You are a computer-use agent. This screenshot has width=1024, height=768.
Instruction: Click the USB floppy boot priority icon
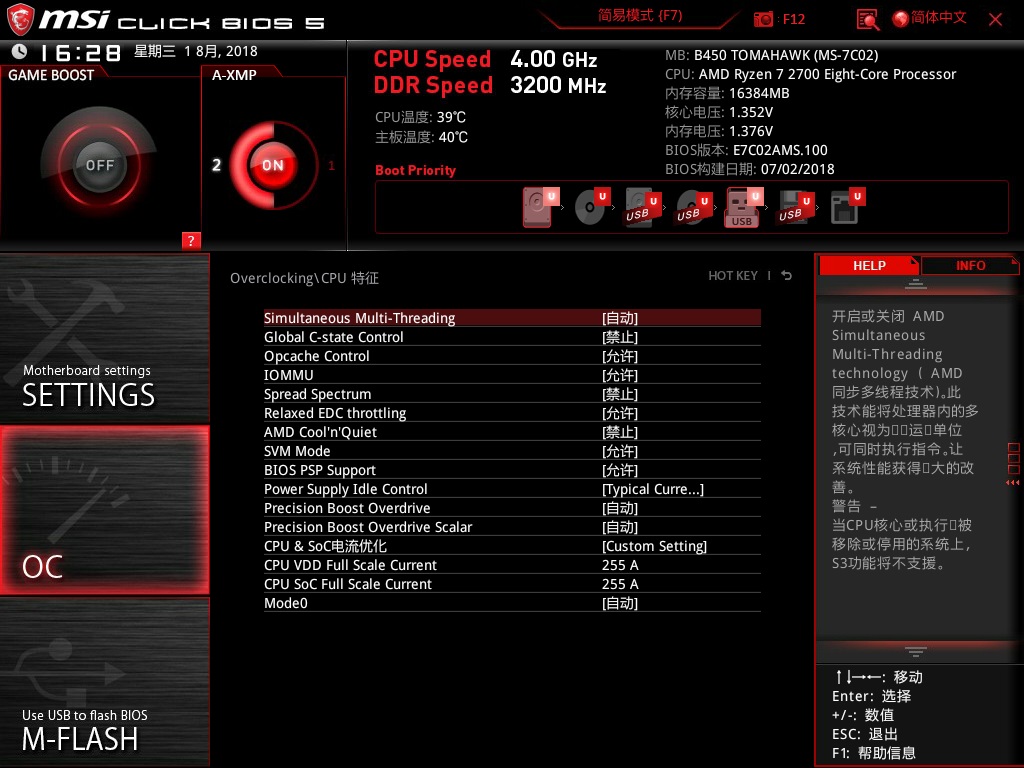[795, 208]
